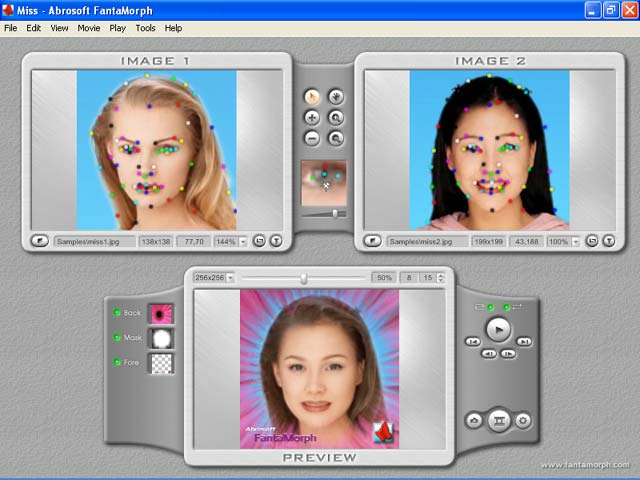Open the Help menu
Screen dimensions: 640x480
tap(173, 28)
